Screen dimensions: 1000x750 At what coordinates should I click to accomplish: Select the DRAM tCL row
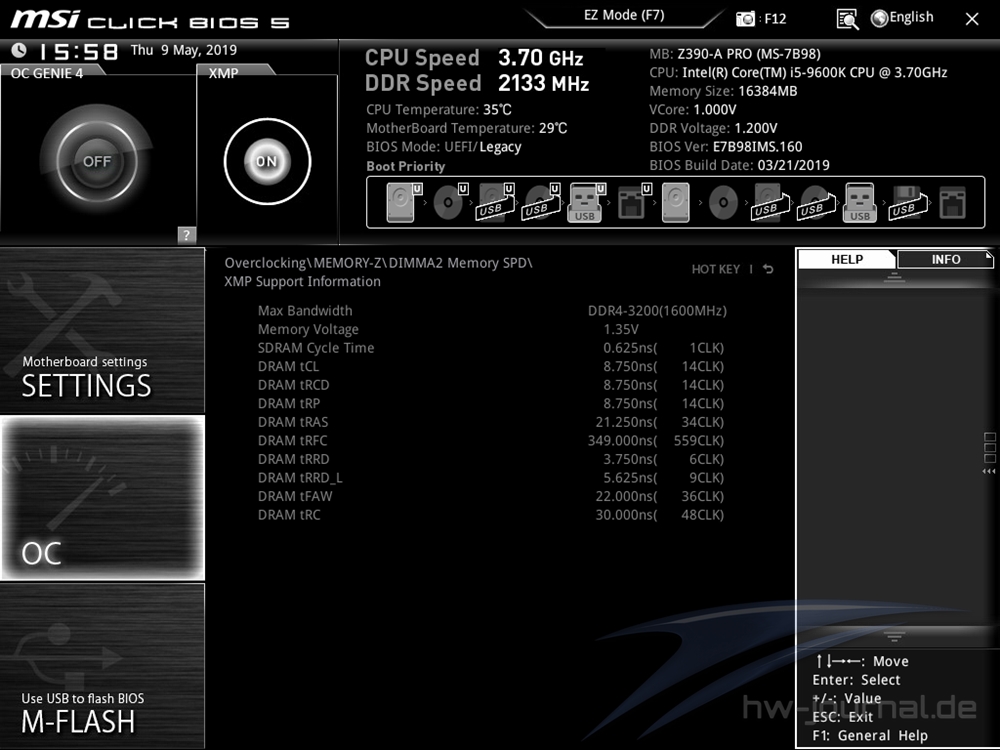(x=491, y=366)
